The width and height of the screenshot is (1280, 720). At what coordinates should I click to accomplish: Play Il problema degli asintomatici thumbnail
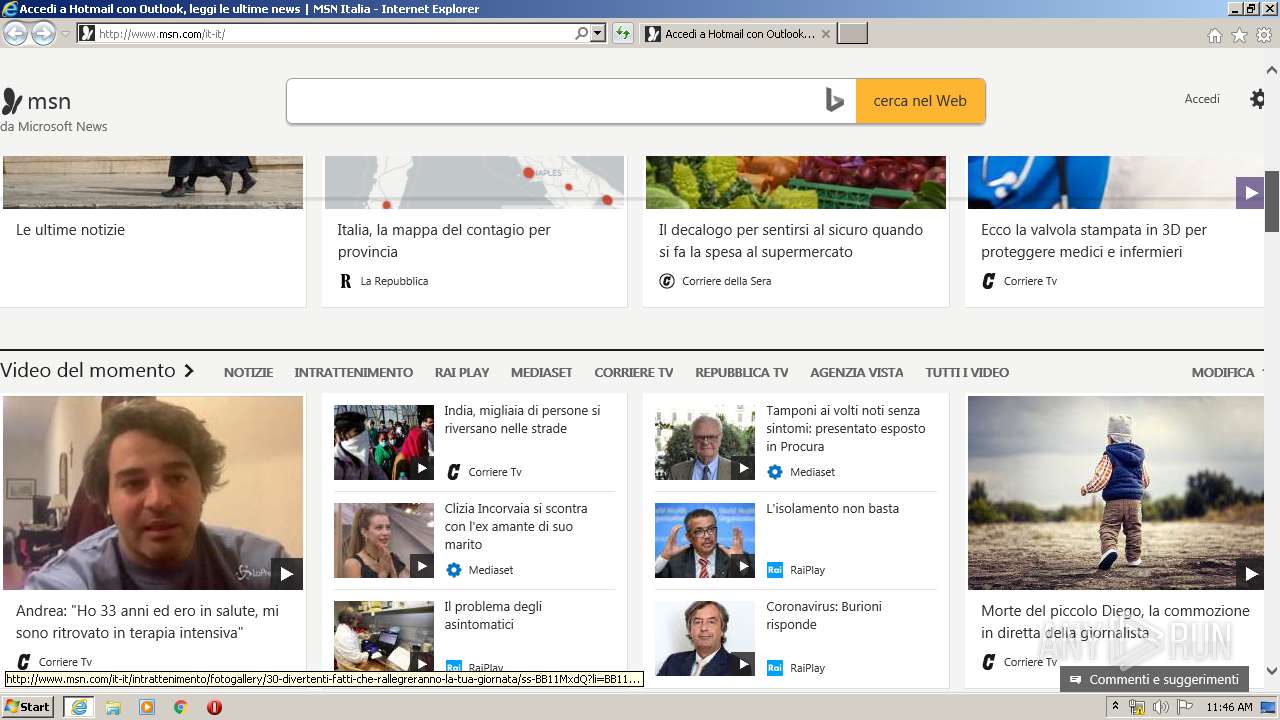click(x=384, y=638)
